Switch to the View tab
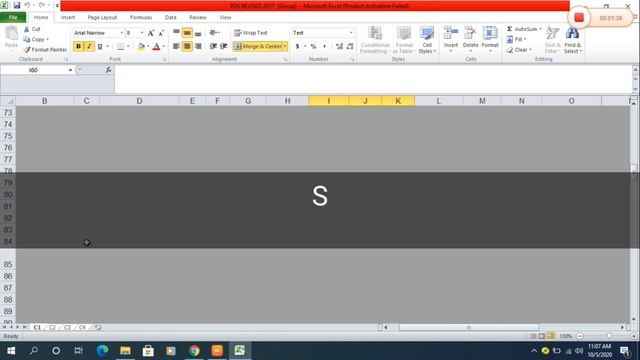The image size is (640, 360). click(x=225, y=18)
